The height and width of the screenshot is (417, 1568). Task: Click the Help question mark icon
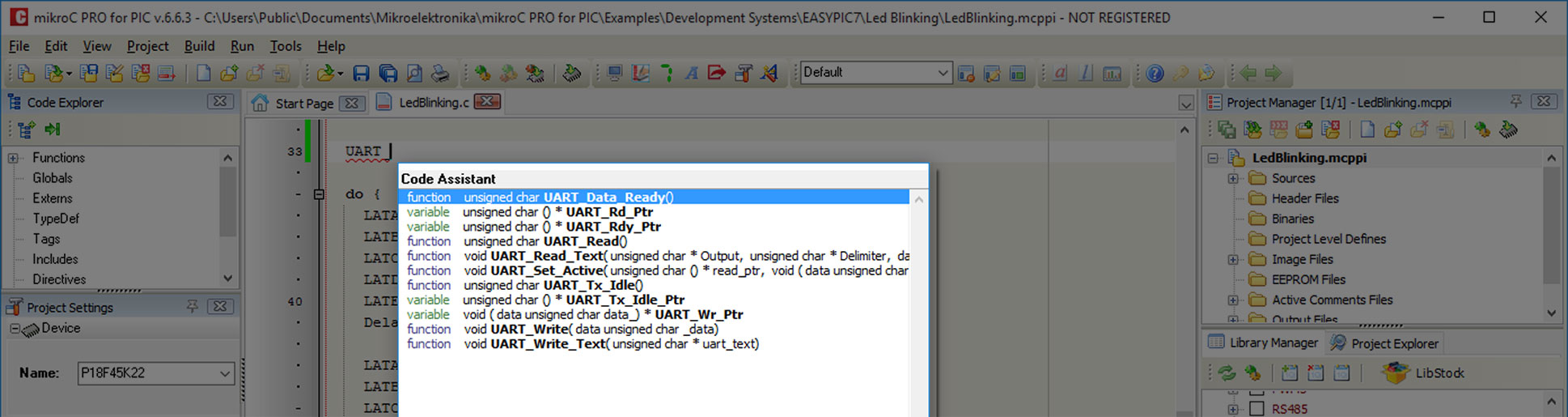[1155, 74]
